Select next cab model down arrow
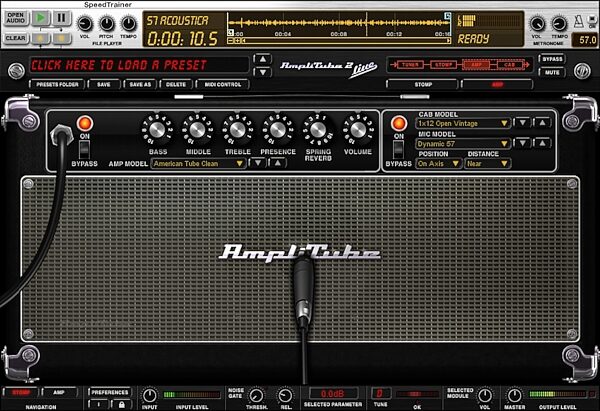 coord(522,123)
